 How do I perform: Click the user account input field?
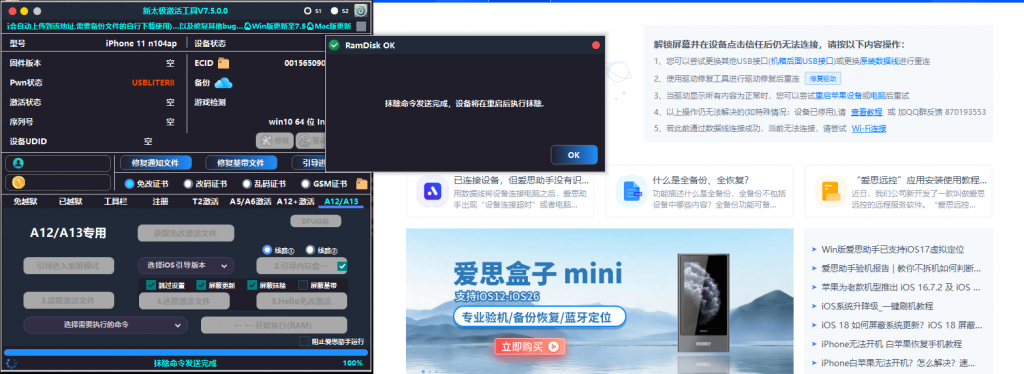click(58, 163)
